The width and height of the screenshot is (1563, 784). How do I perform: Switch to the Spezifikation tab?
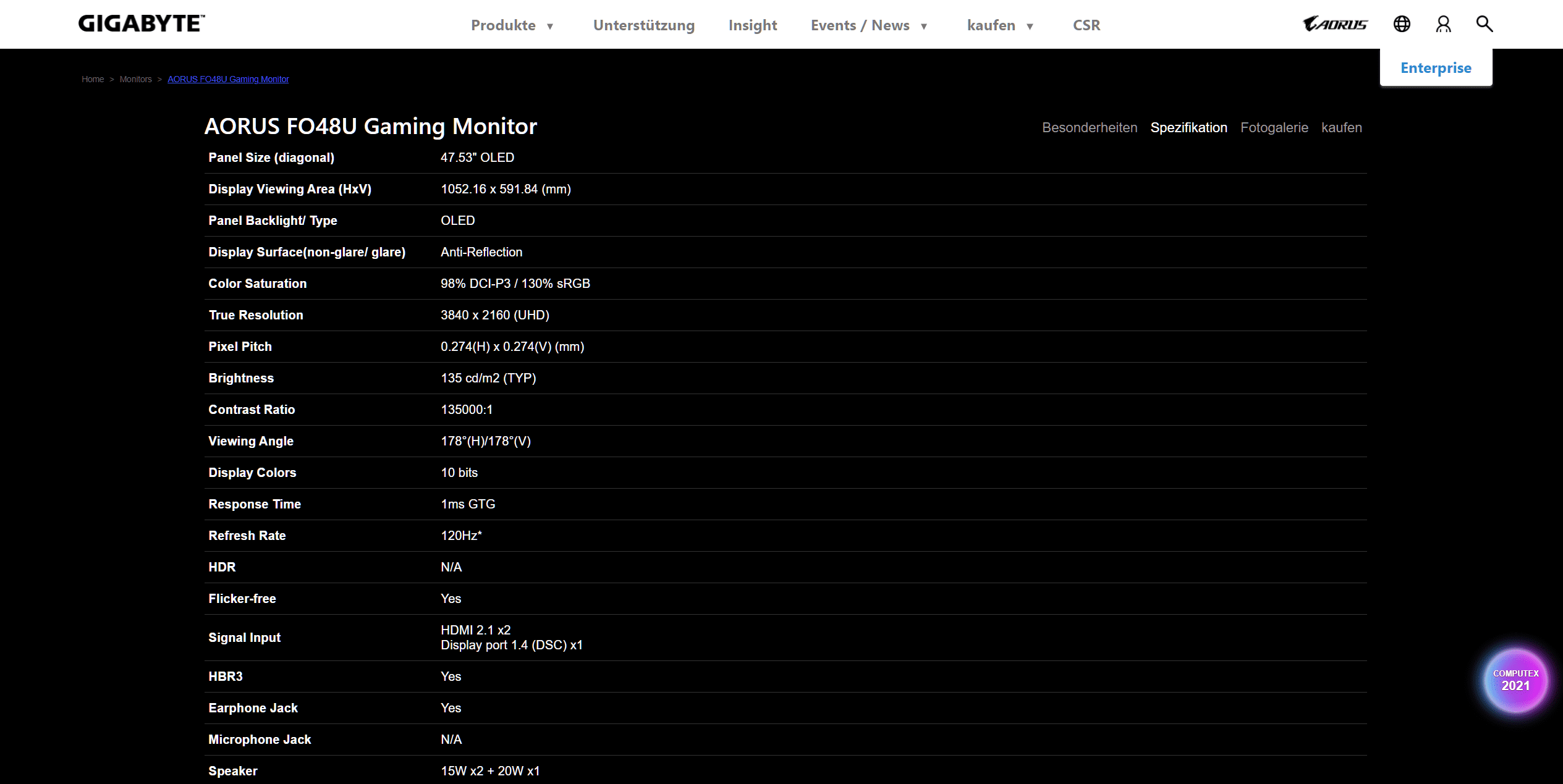pos(1188,127)
